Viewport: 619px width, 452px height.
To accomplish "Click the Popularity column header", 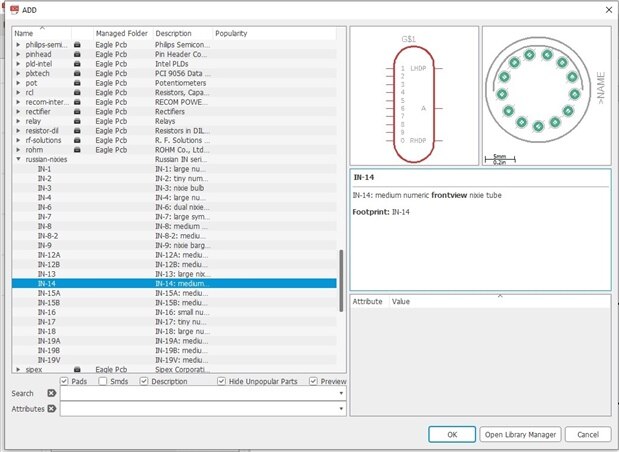I will 232,33.
